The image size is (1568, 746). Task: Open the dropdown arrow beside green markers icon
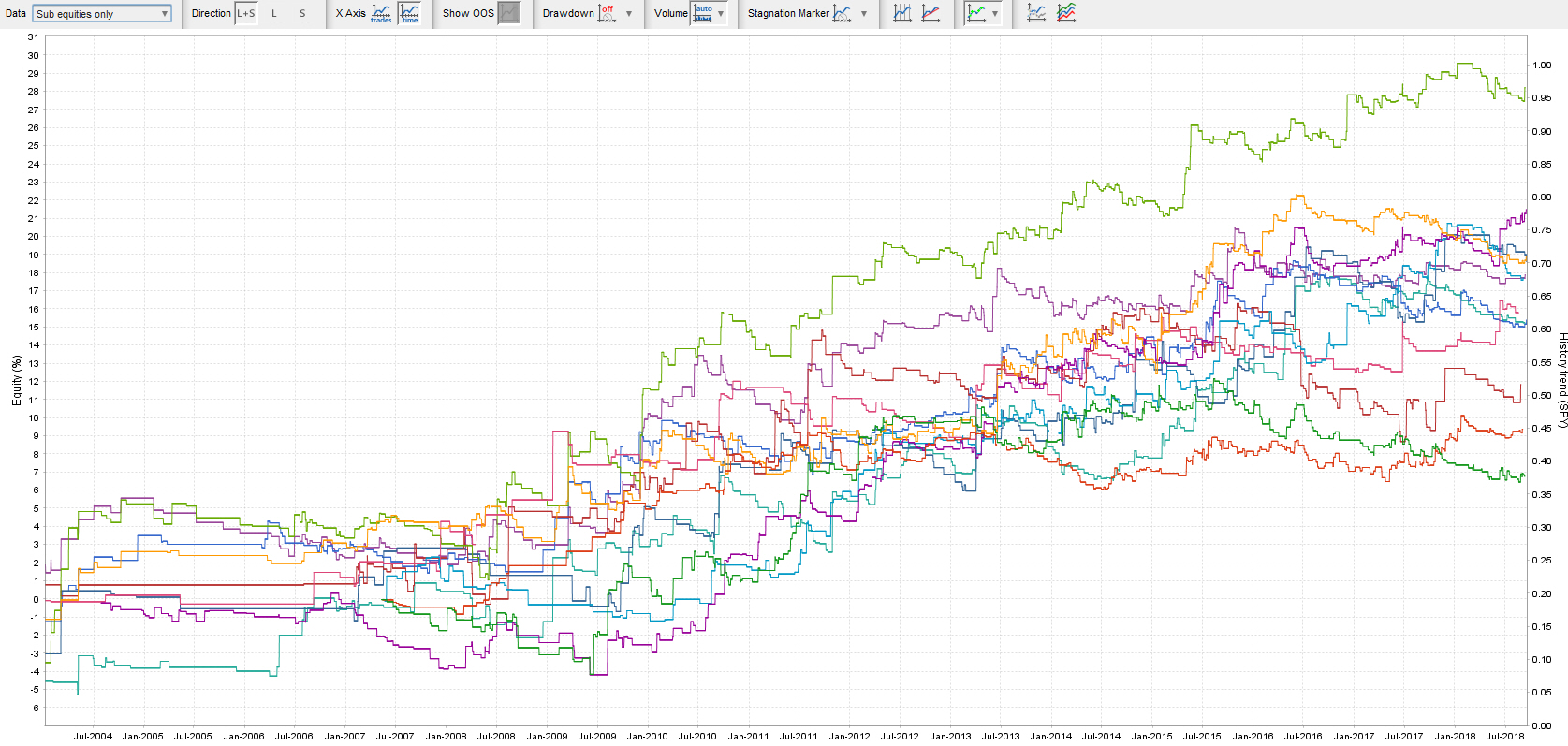click(x=995, y=14)
